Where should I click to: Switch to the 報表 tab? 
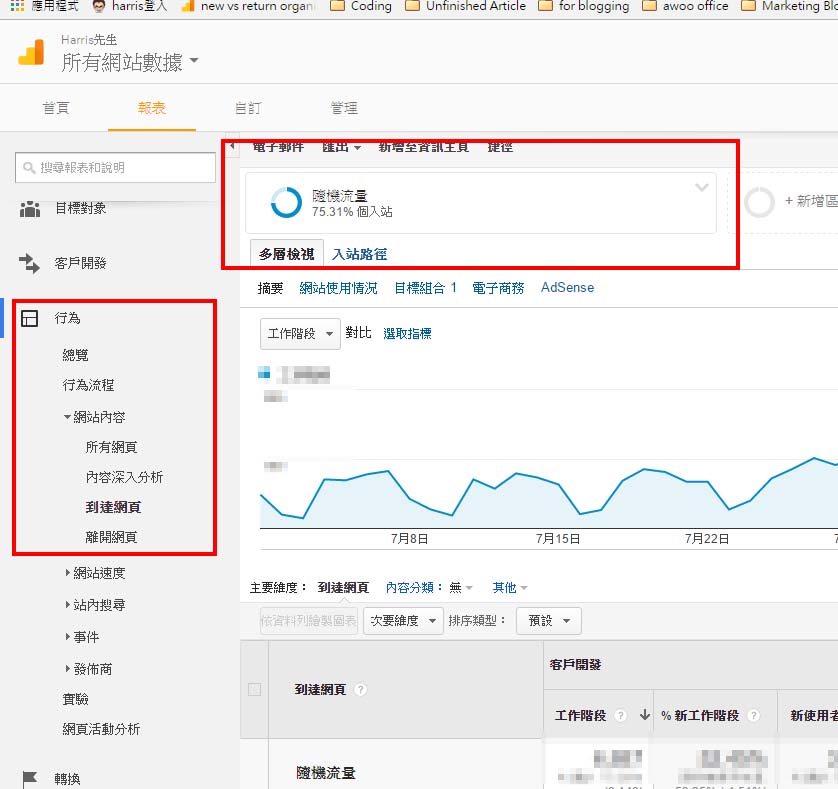[x=152, y=108]
